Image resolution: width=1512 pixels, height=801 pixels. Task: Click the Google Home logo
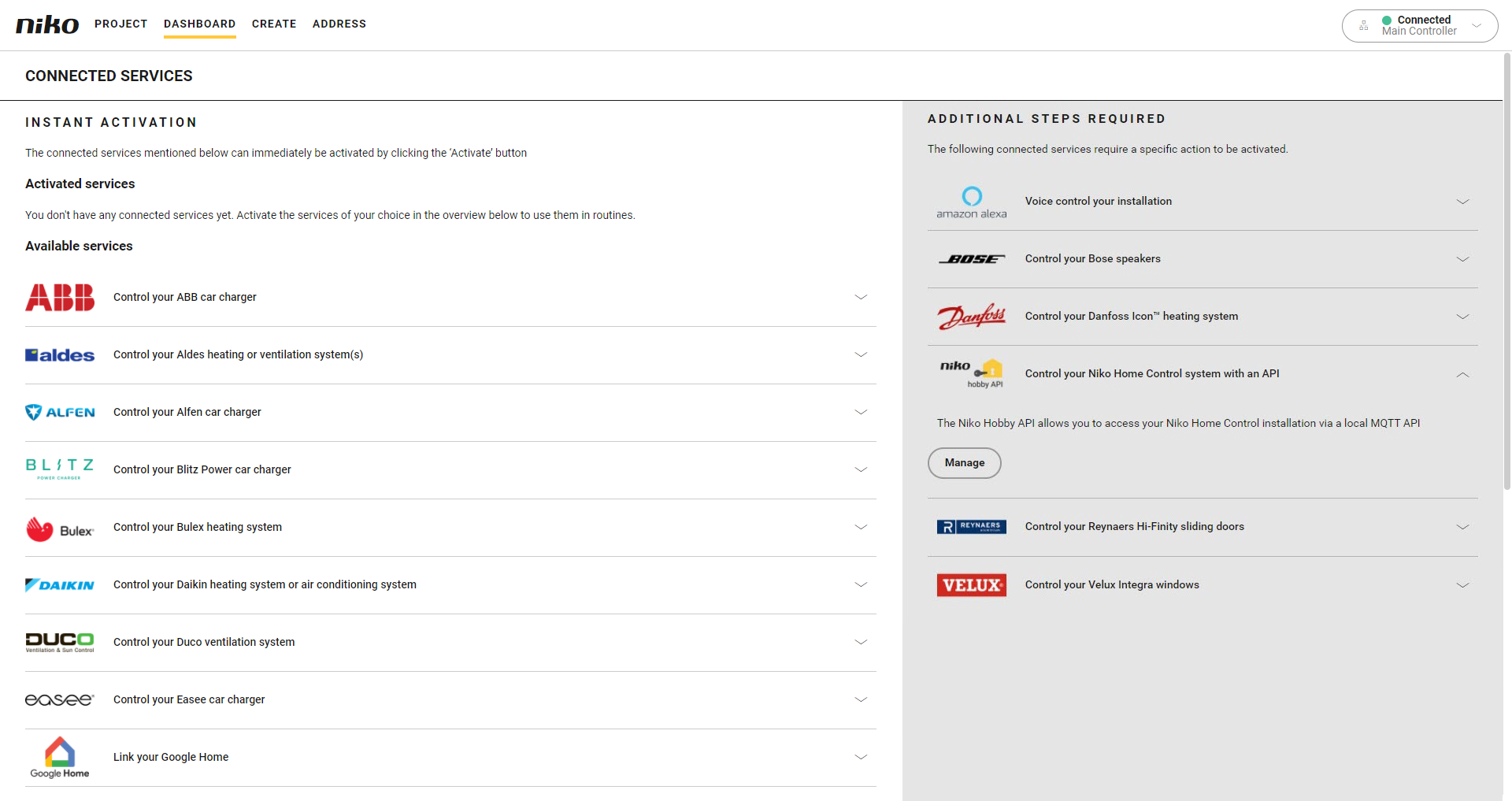[x=60, y=758]
